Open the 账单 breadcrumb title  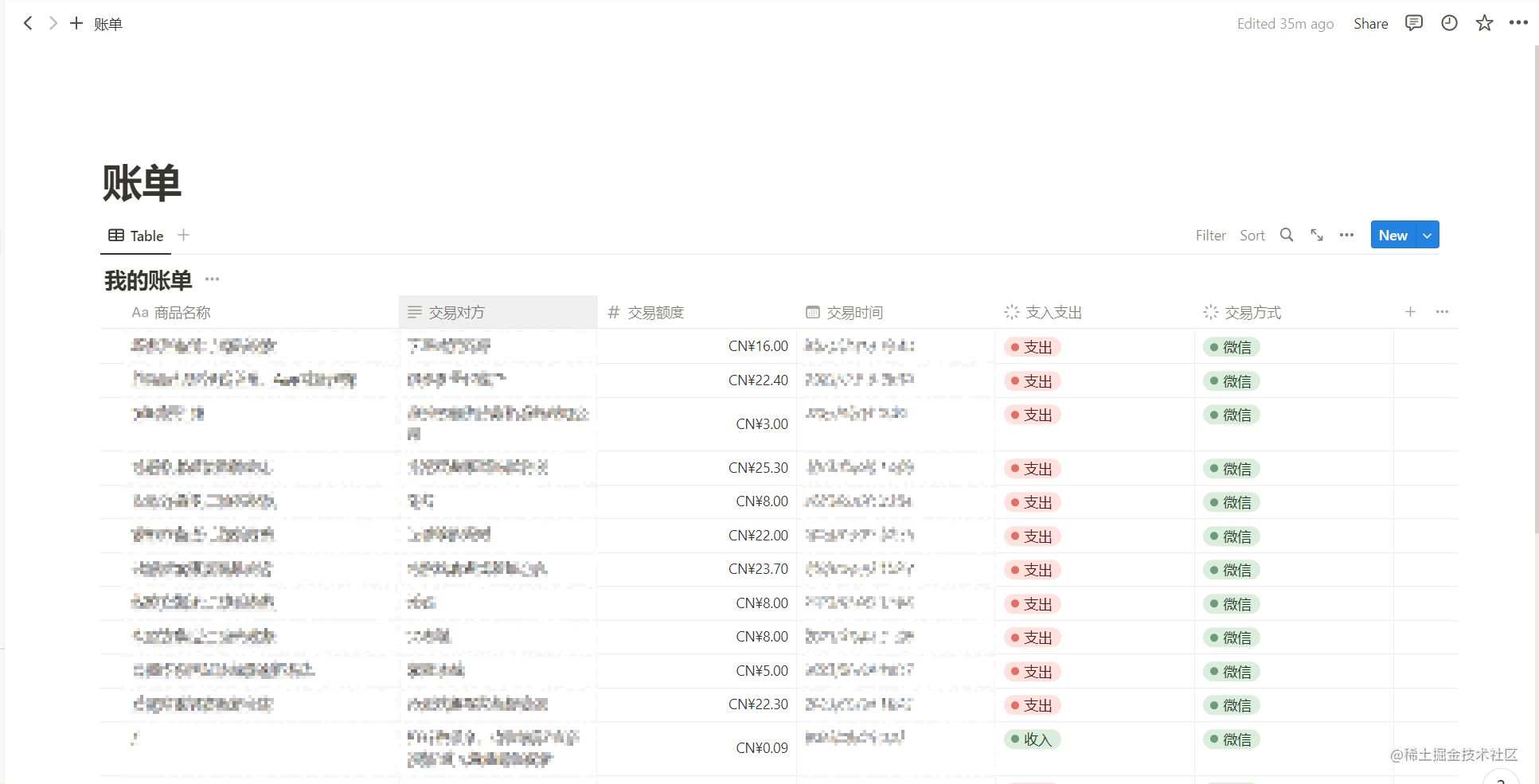coord(107,24)
